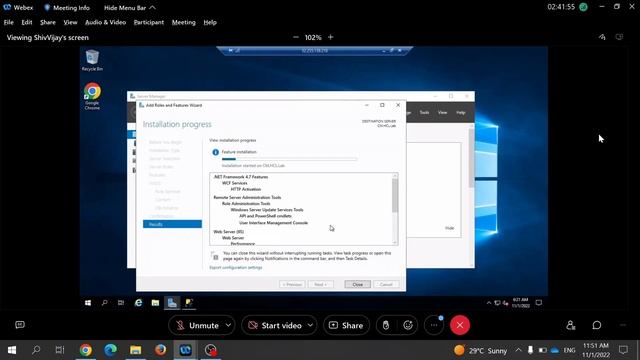Zoom in the shared screen with plus

[331, 37]
